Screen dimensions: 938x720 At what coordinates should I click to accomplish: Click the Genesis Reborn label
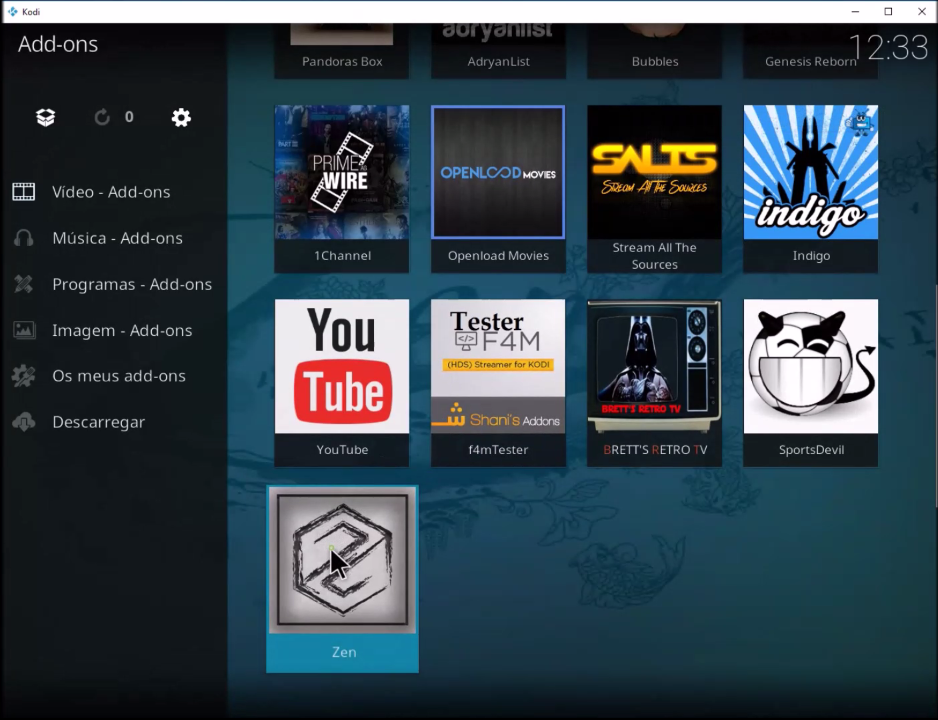coord(811,62)
